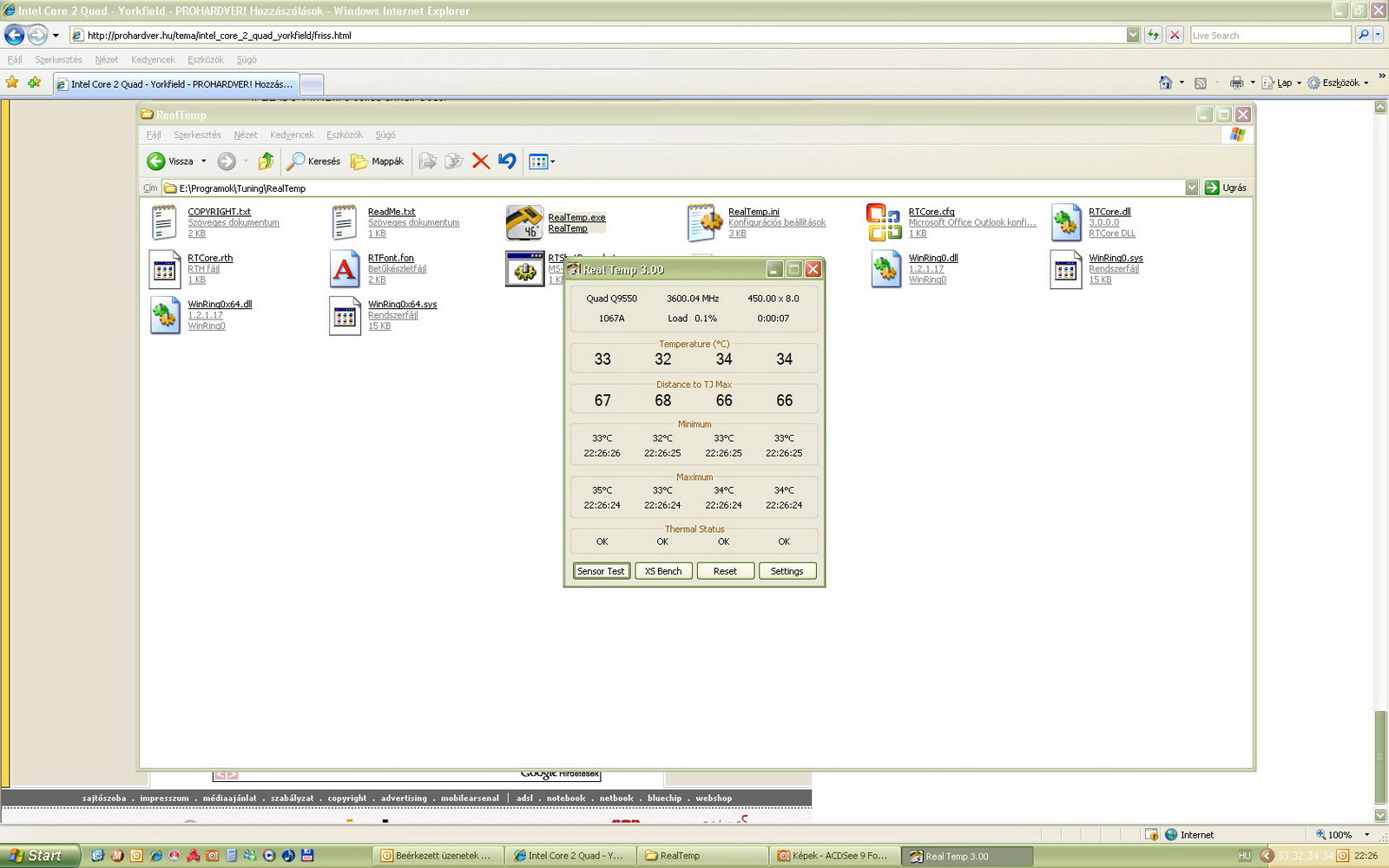Select the RTCore.dll file icon
Screen dimensions: 1389x868
[1065, 223]
